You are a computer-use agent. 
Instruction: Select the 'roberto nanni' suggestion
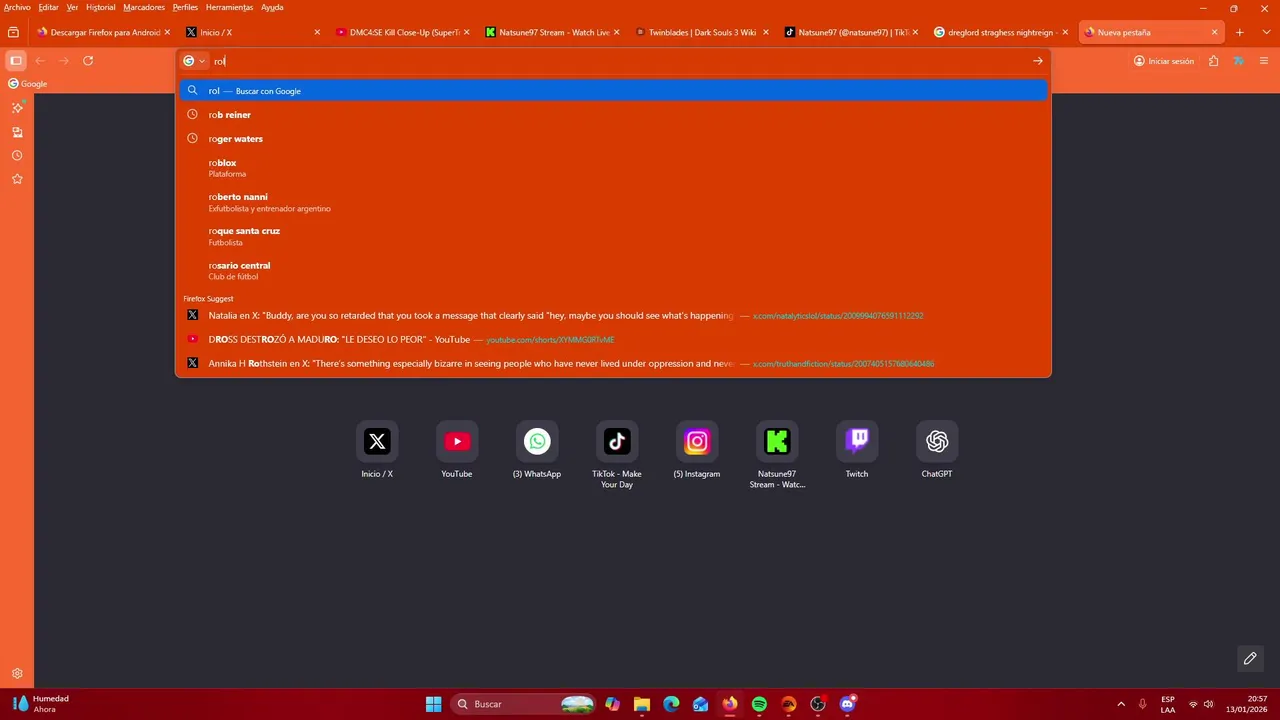tap(613, 202)
